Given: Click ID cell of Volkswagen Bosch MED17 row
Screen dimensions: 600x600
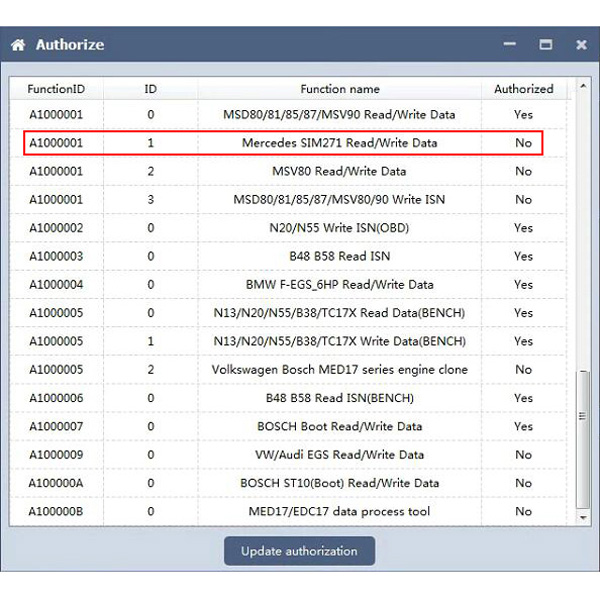Looking at the screenshot, I should pyautogui.click(x=150, y=369).
